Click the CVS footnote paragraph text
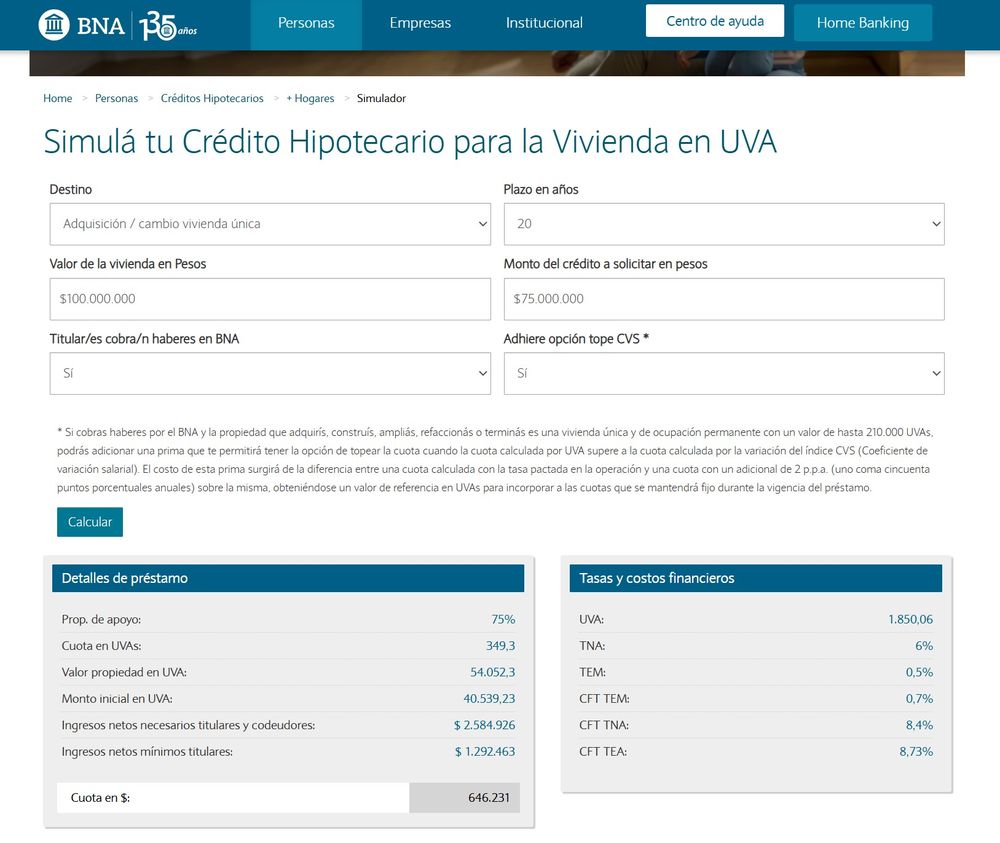 pyautogui.click(x=495, y=460)
